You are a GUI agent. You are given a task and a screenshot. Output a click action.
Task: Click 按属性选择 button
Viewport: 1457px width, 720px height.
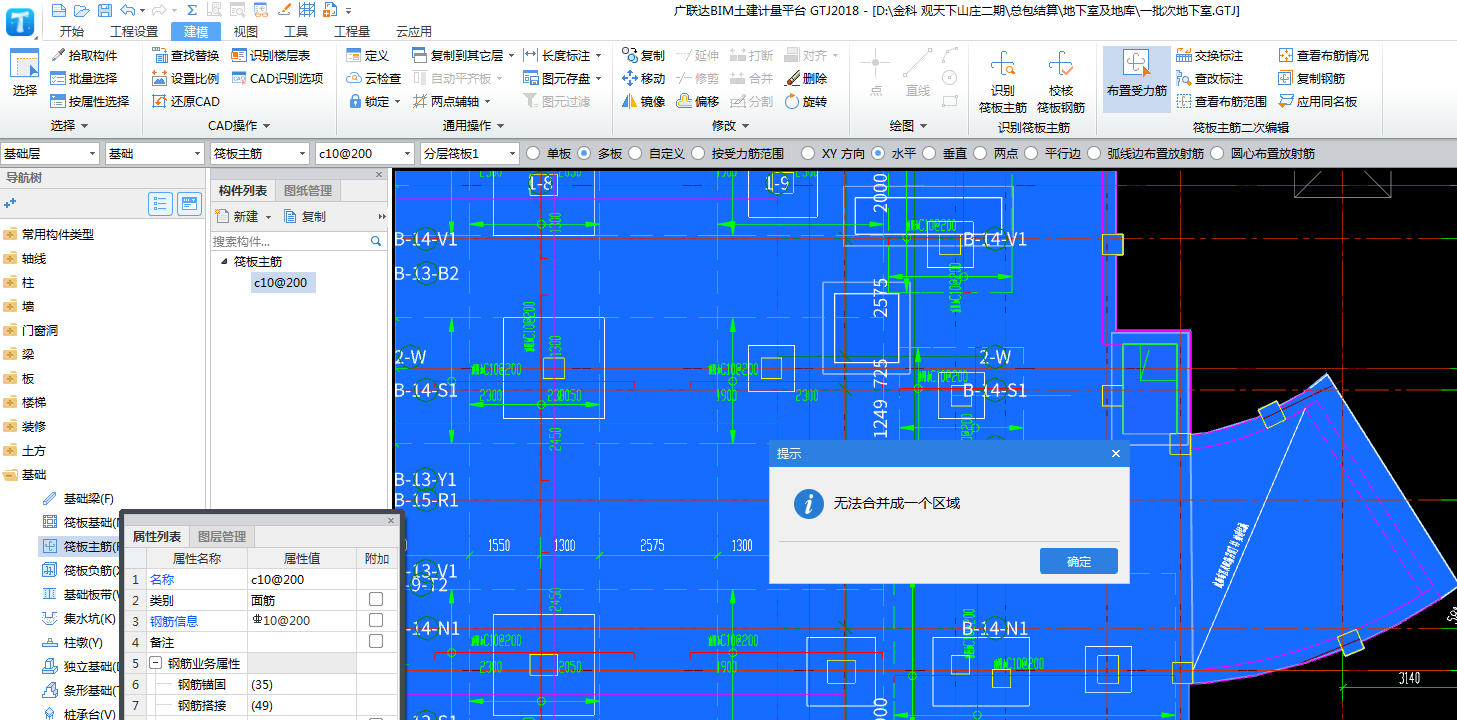coord(90,101)
